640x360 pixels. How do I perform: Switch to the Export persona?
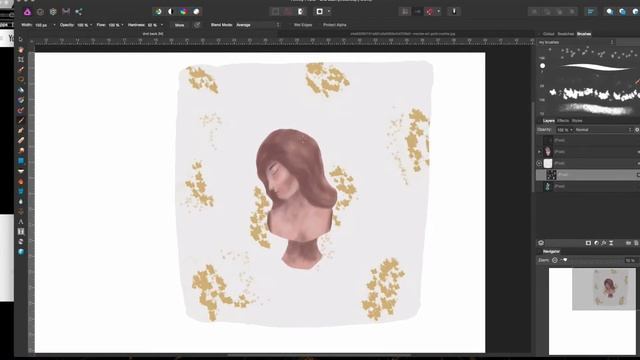tap(79, 12)
